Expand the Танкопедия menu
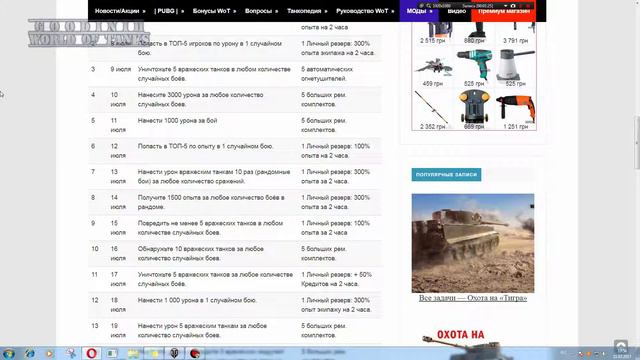 click(307, 11)
